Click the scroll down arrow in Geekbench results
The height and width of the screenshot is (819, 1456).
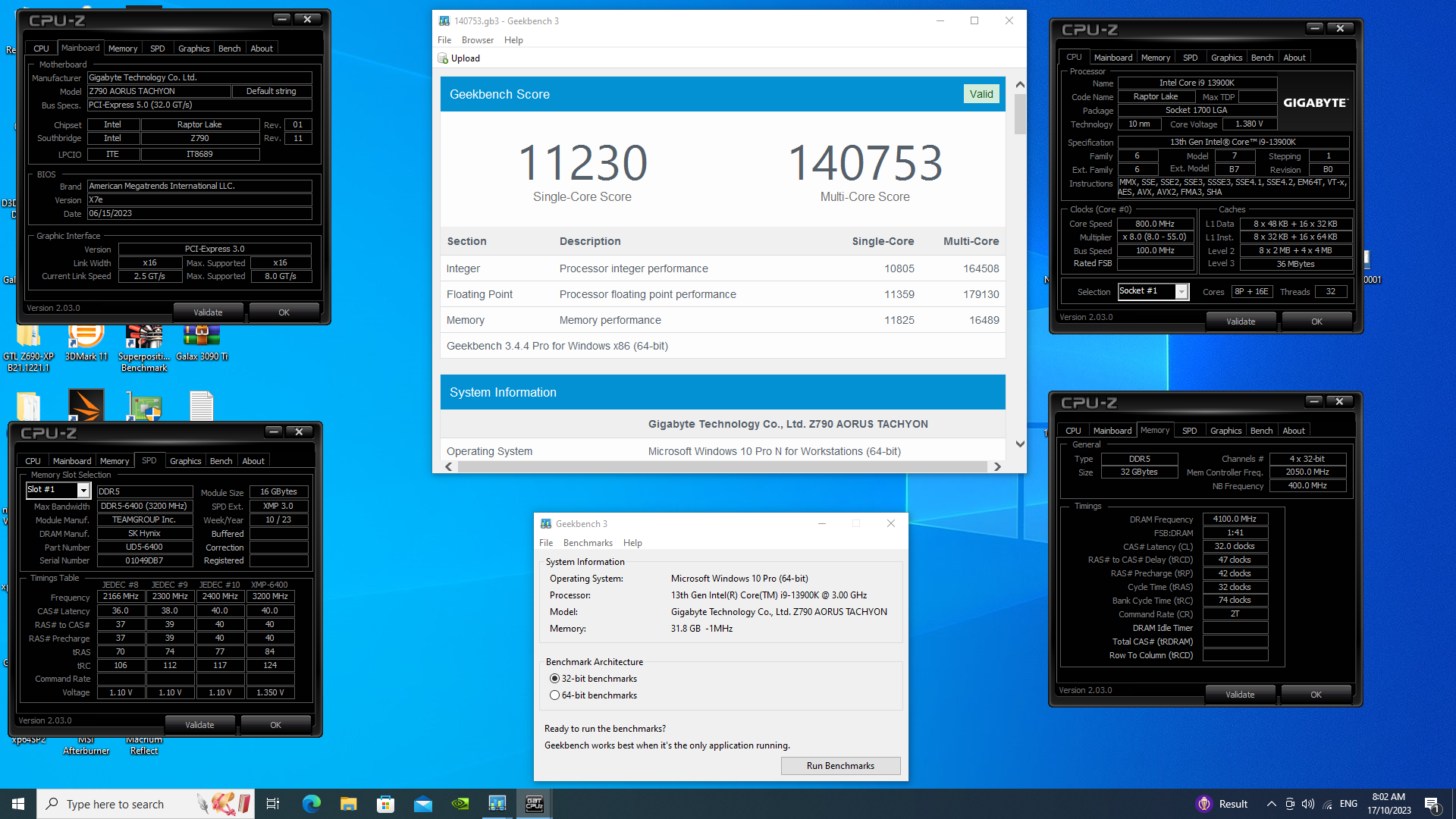click(1020, 444)
